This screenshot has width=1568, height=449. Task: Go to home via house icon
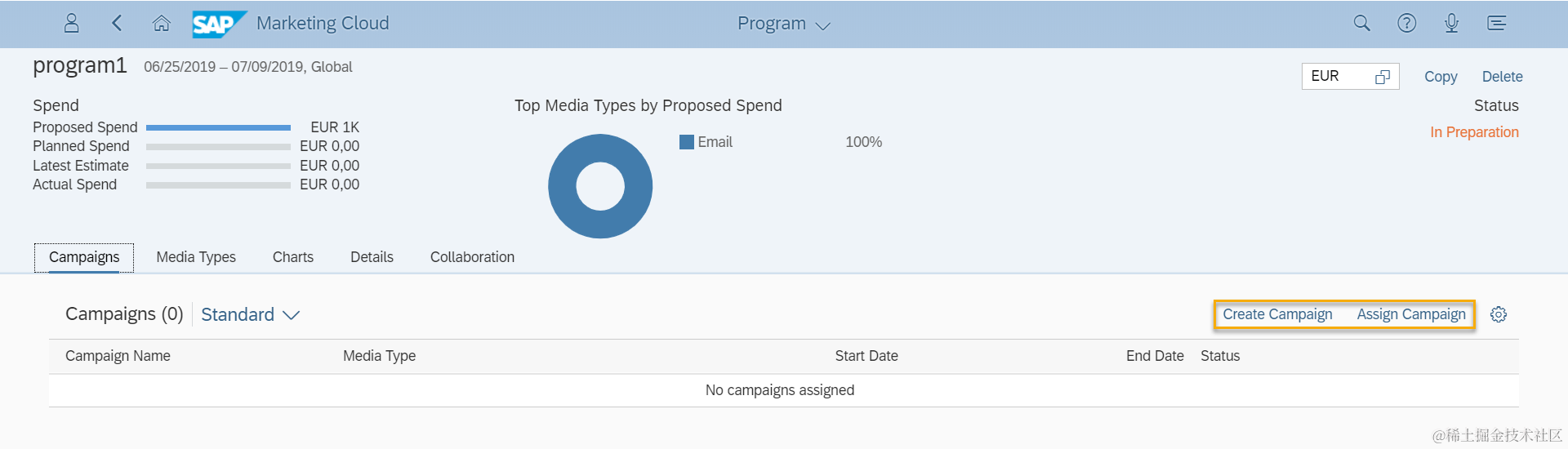162,23
